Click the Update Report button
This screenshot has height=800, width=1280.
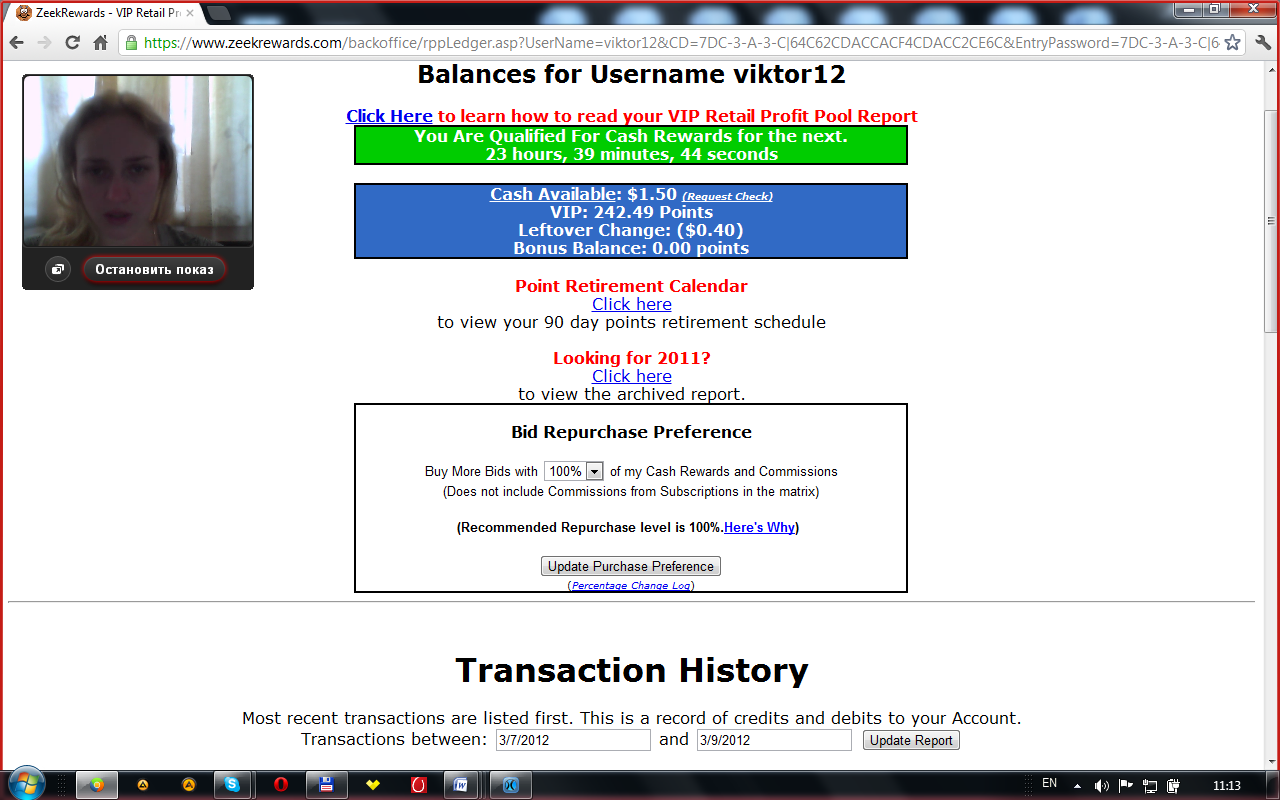911,740
